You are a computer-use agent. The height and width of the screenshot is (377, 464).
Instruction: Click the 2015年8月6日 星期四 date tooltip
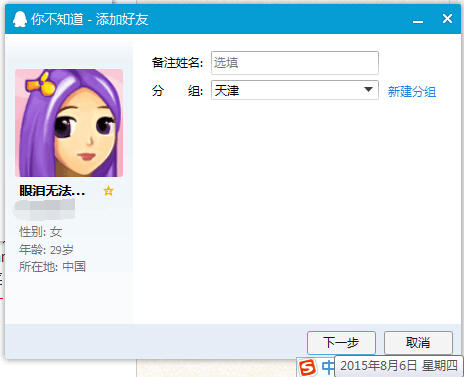pyautogui.click(x=399, y=366)
